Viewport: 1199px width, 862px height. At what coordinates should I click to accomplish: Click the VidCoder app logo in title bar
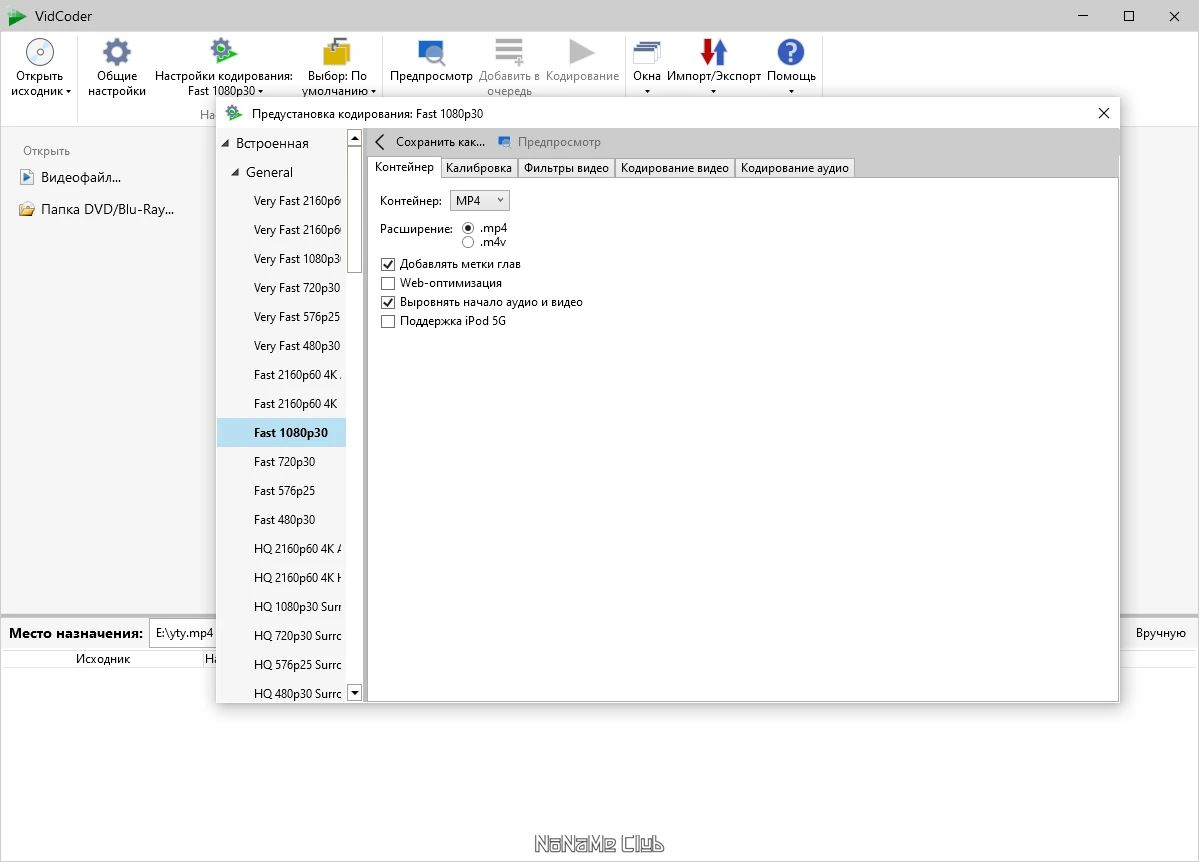point(17,16)
